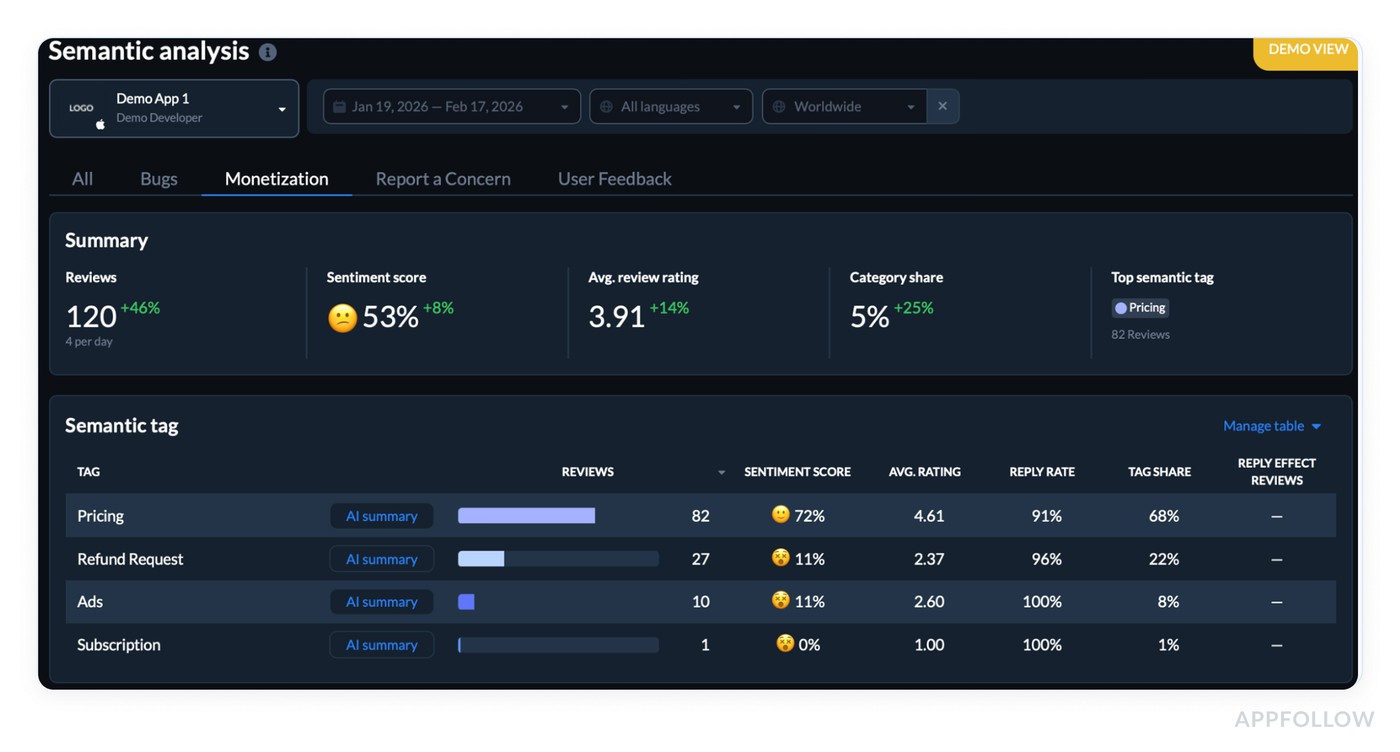Click the Pricing reviews progress bar

525,514
